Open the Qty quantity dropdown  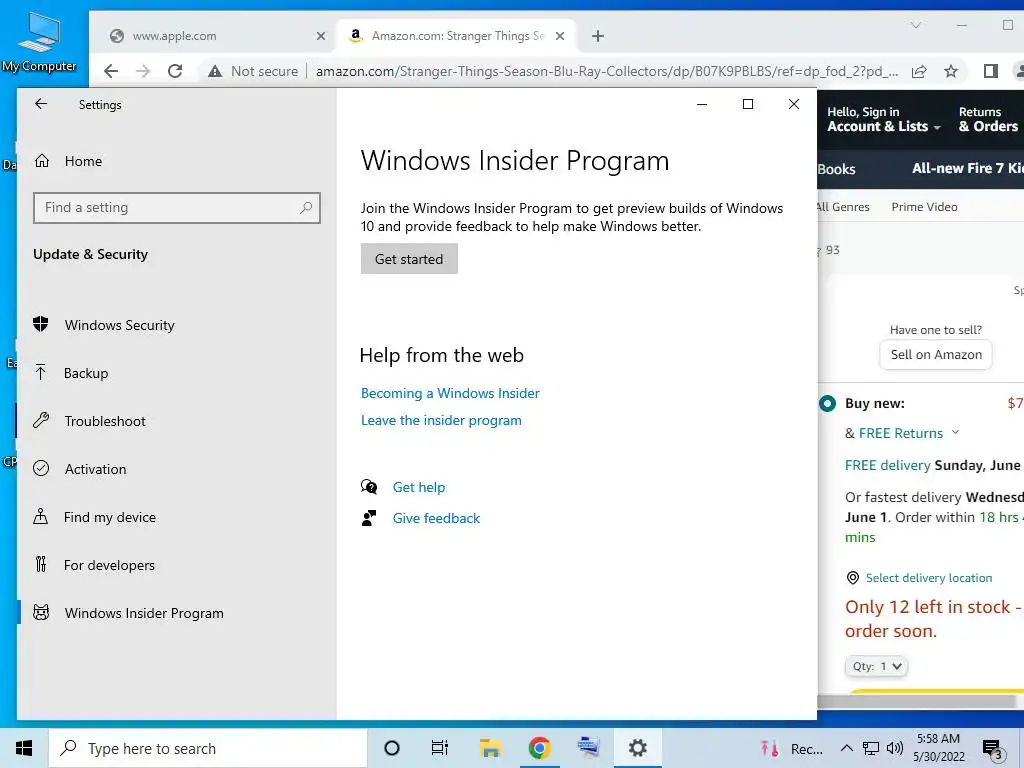click(876, 666)
